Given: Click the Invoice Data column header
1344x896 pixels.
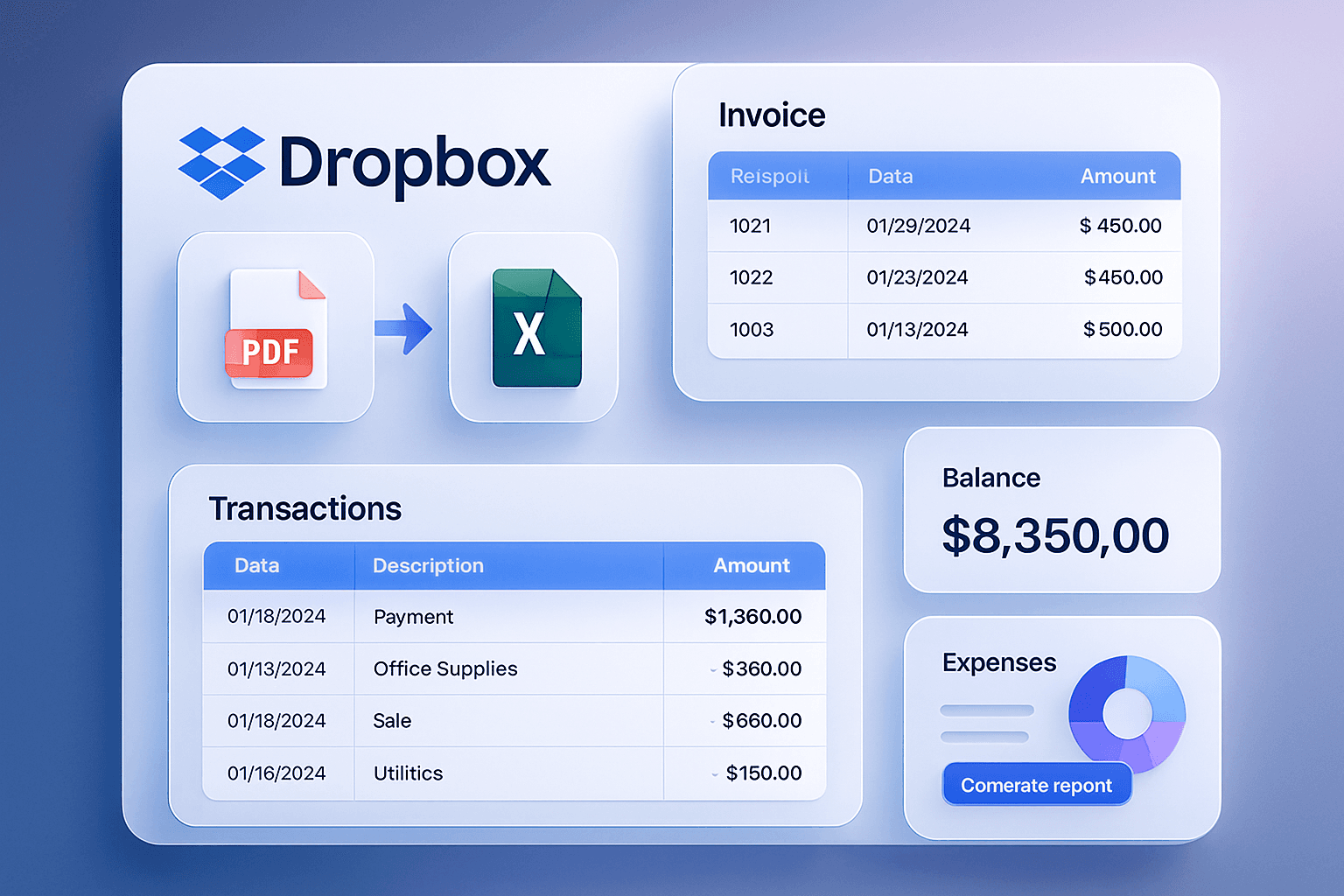Looking at the screenshot, I should (891, 177).
